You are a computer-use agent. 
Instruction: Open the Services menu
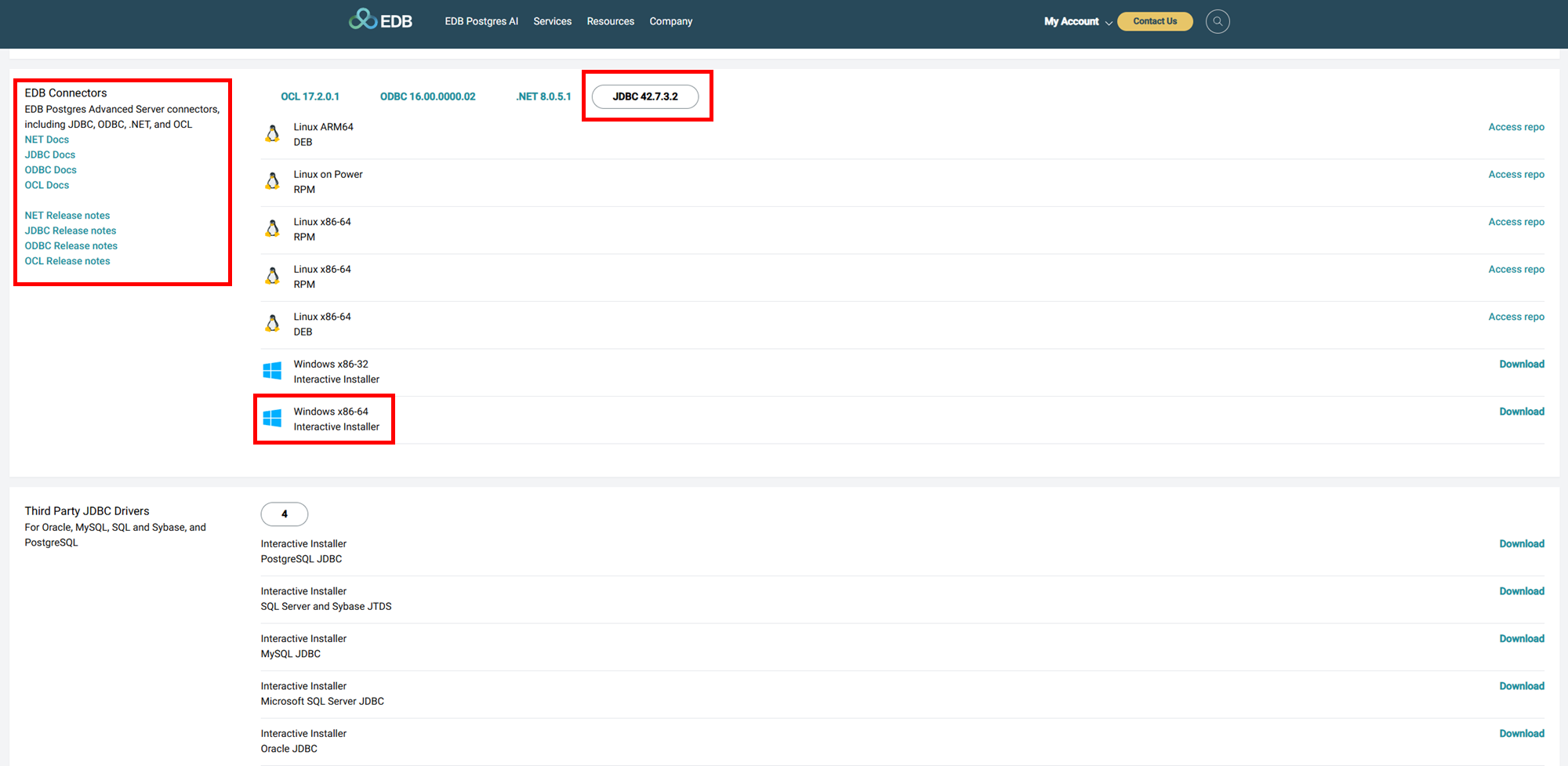coord(553,21)
